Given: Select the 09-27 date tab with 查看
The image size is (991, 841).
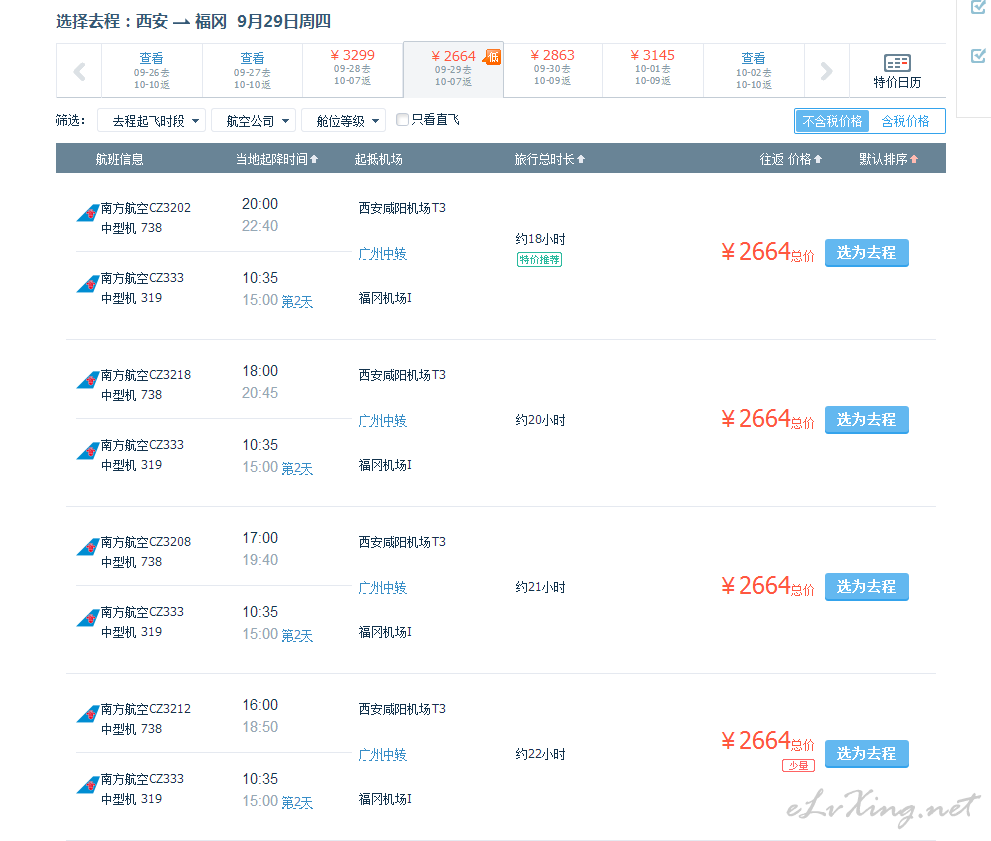Looking at the screenshot, I should pos(252,70).
